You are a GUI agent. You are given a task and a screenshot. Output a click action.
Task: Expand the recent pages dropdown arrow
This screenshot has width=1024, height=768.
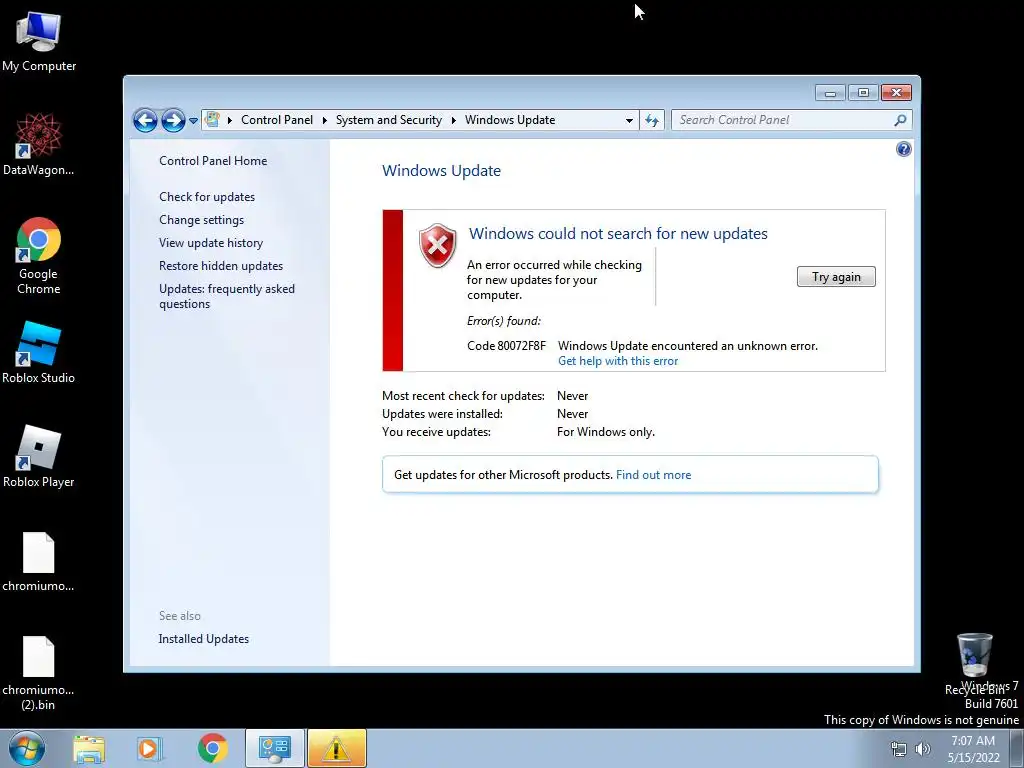[193, 121]
